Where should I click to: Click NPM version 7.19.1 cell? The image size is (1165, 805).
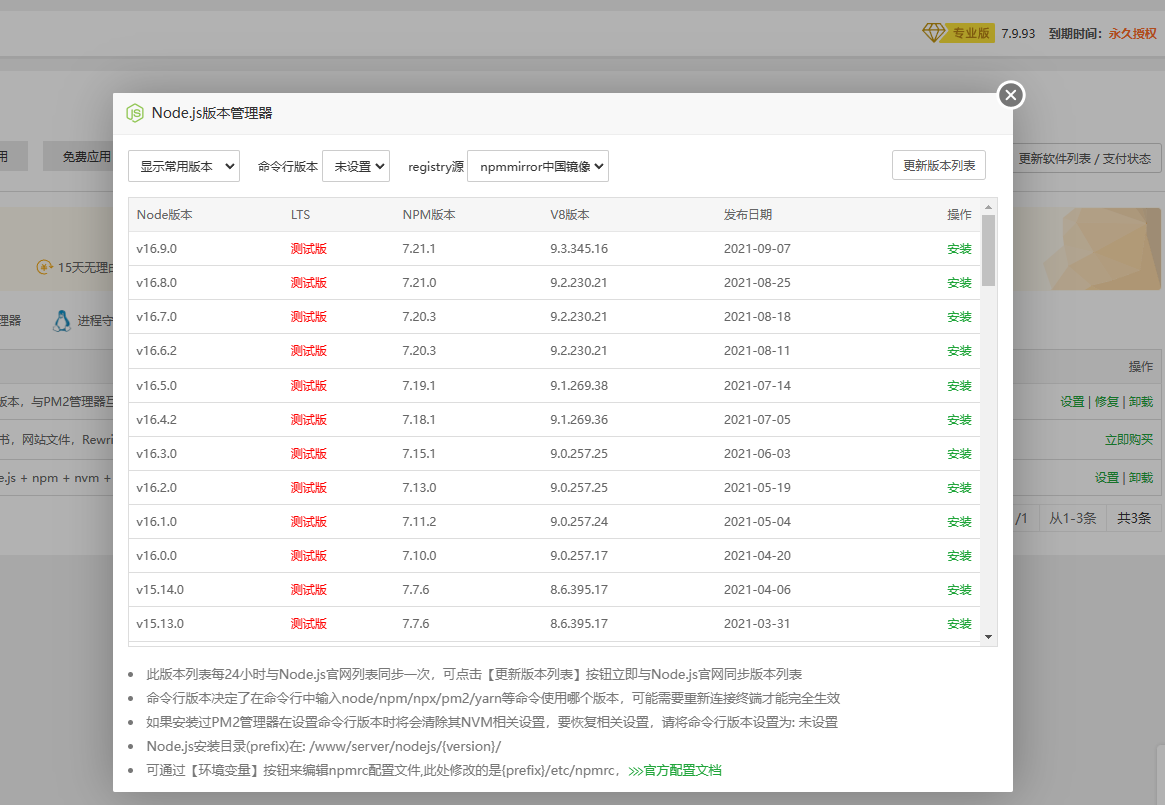click(x=419, y=385)
